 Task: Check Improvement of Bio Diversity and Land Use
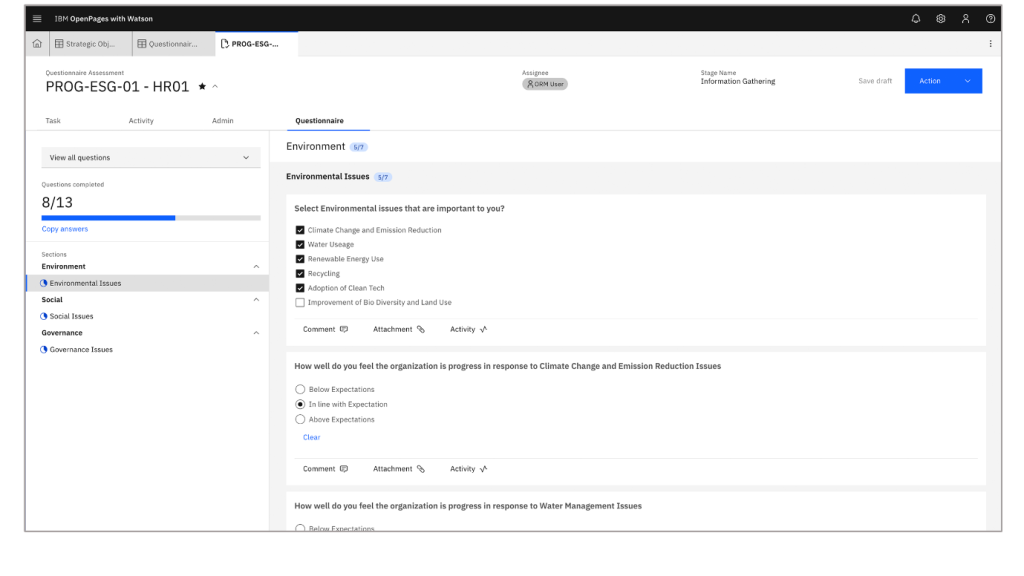click(300, 302)
